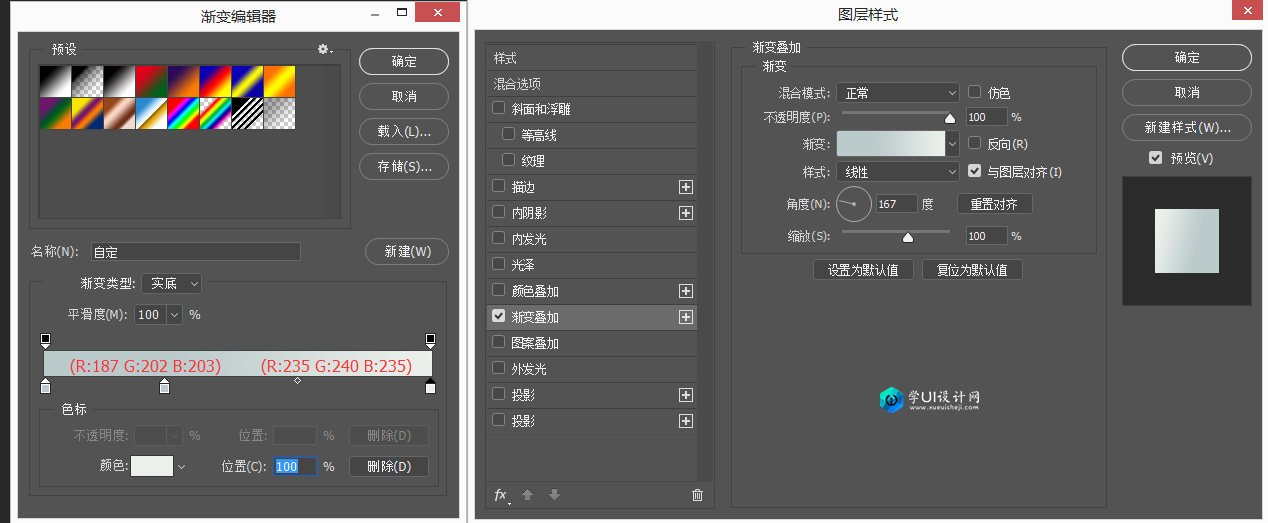Open the presets gear menu in Gradient Editor
1268x523 pixels.
325,49
